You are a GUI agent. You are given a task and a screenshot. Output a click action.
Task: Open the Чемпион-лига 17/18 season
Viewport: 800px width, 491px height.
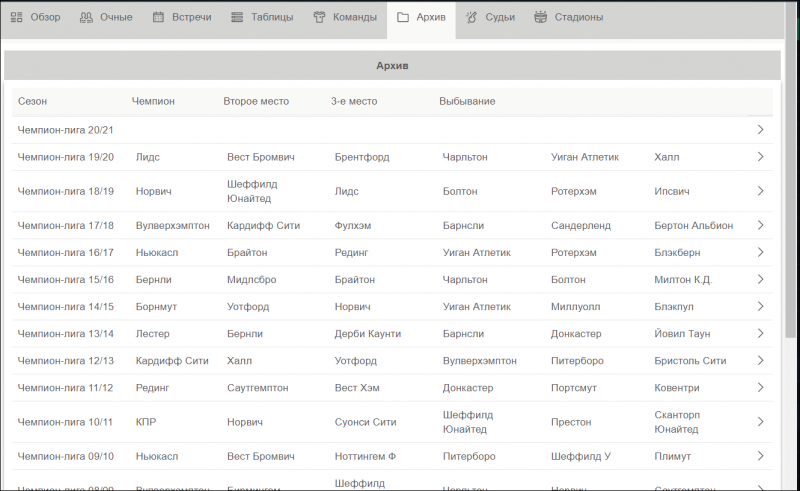pyautogui.click(x=65, y=226)
